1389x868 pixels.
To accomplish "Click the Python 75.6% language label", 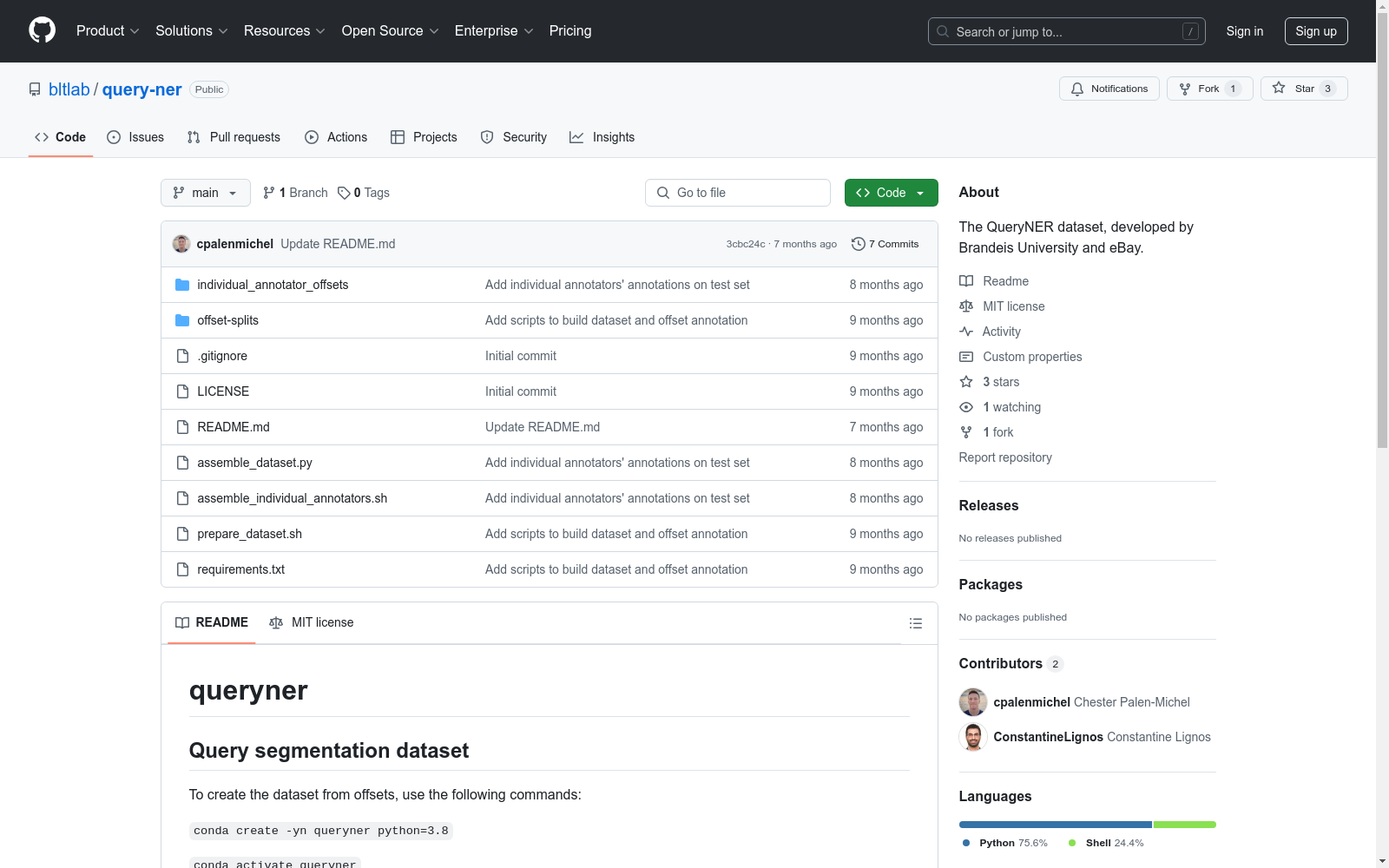I will click(x=1005, y=843).
